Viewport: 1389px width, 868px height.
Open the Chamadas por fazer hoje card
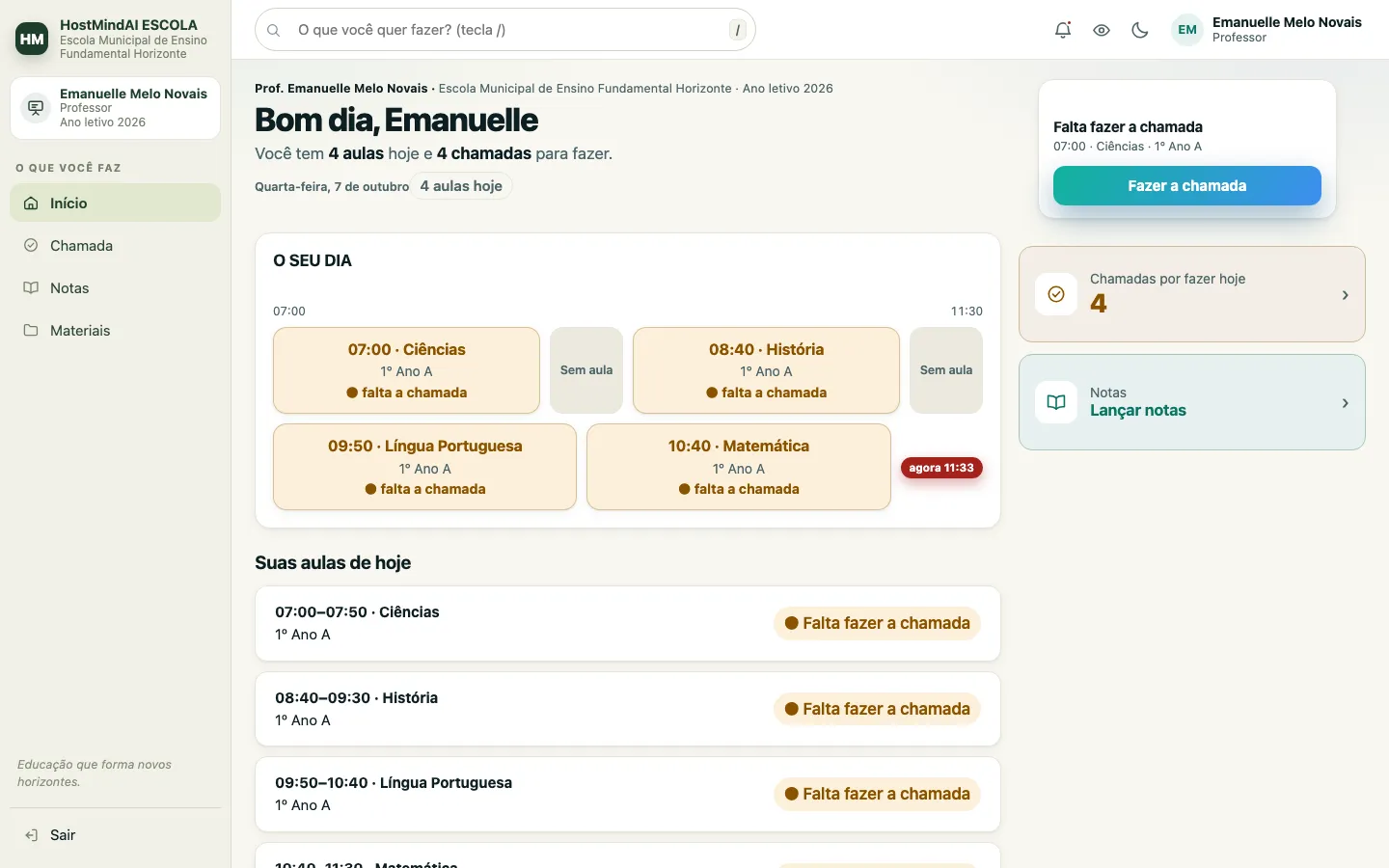tap(1192, 294)
